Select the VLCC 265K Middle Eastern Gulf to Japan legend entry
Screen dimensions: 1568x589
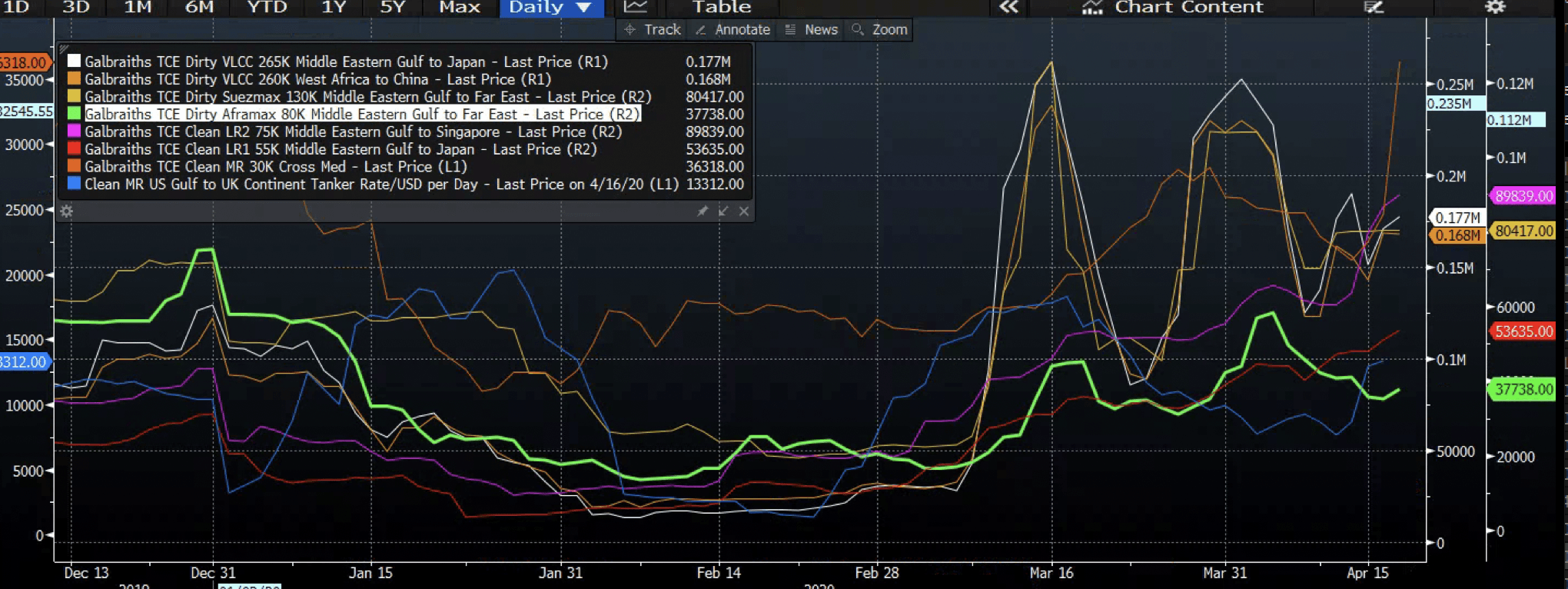tap(346, 62)
